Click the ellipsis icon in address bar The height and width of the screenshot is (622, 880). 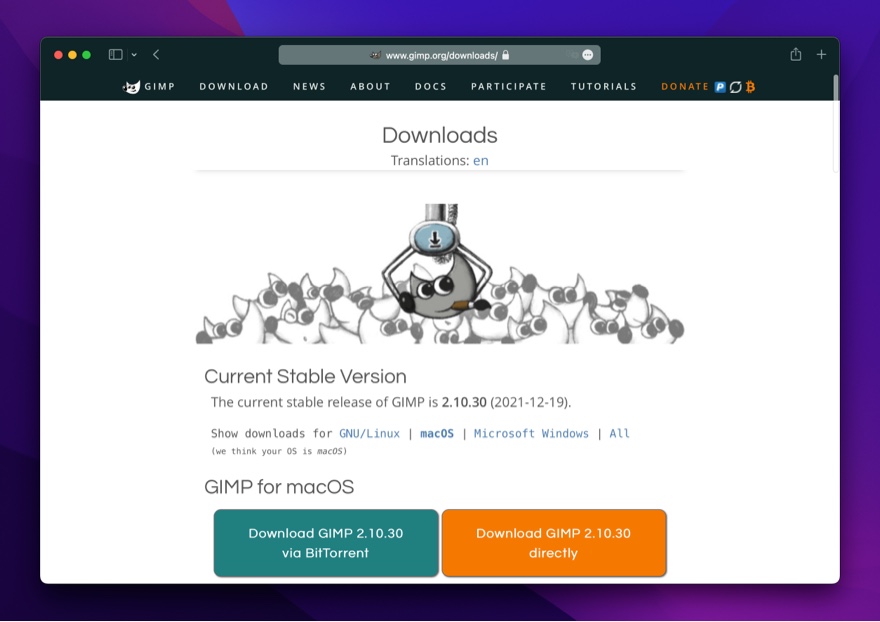[x=588, y=55]
